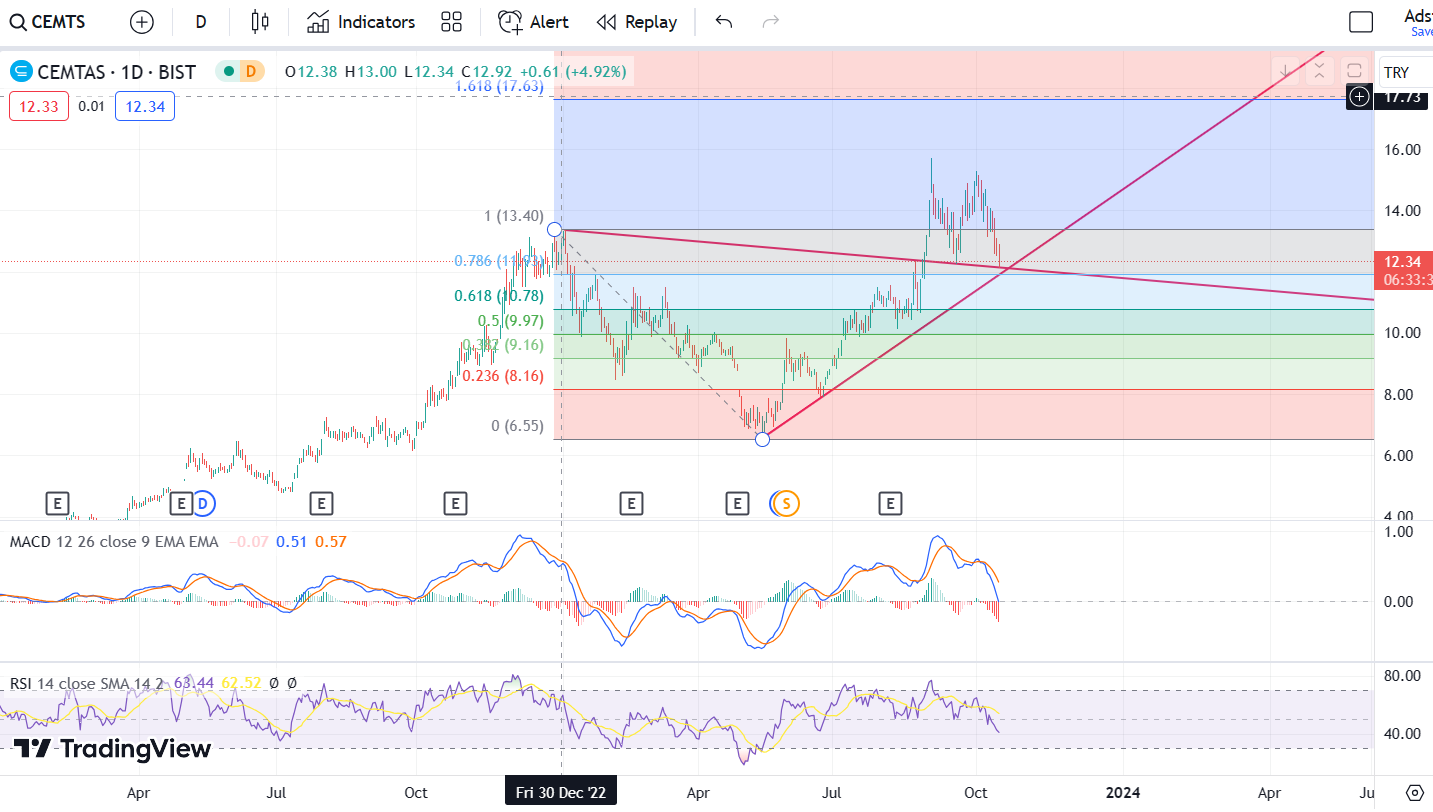Click the 0.618 (10.78) Fibonacci label
This screenshot has width=1433, height=812.
[x=497, y=296]
